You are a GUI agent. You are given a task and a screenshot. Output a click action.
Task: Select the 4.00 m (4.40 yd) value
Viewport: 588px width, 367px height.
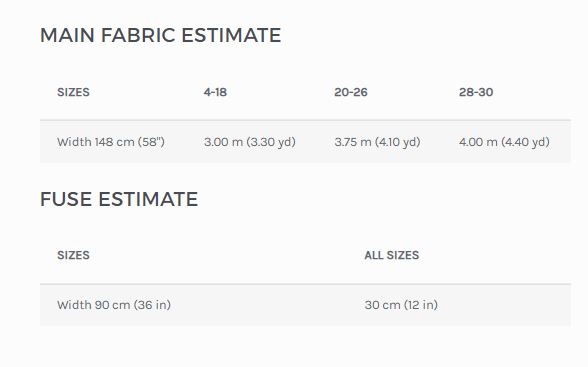click(504, 142)
